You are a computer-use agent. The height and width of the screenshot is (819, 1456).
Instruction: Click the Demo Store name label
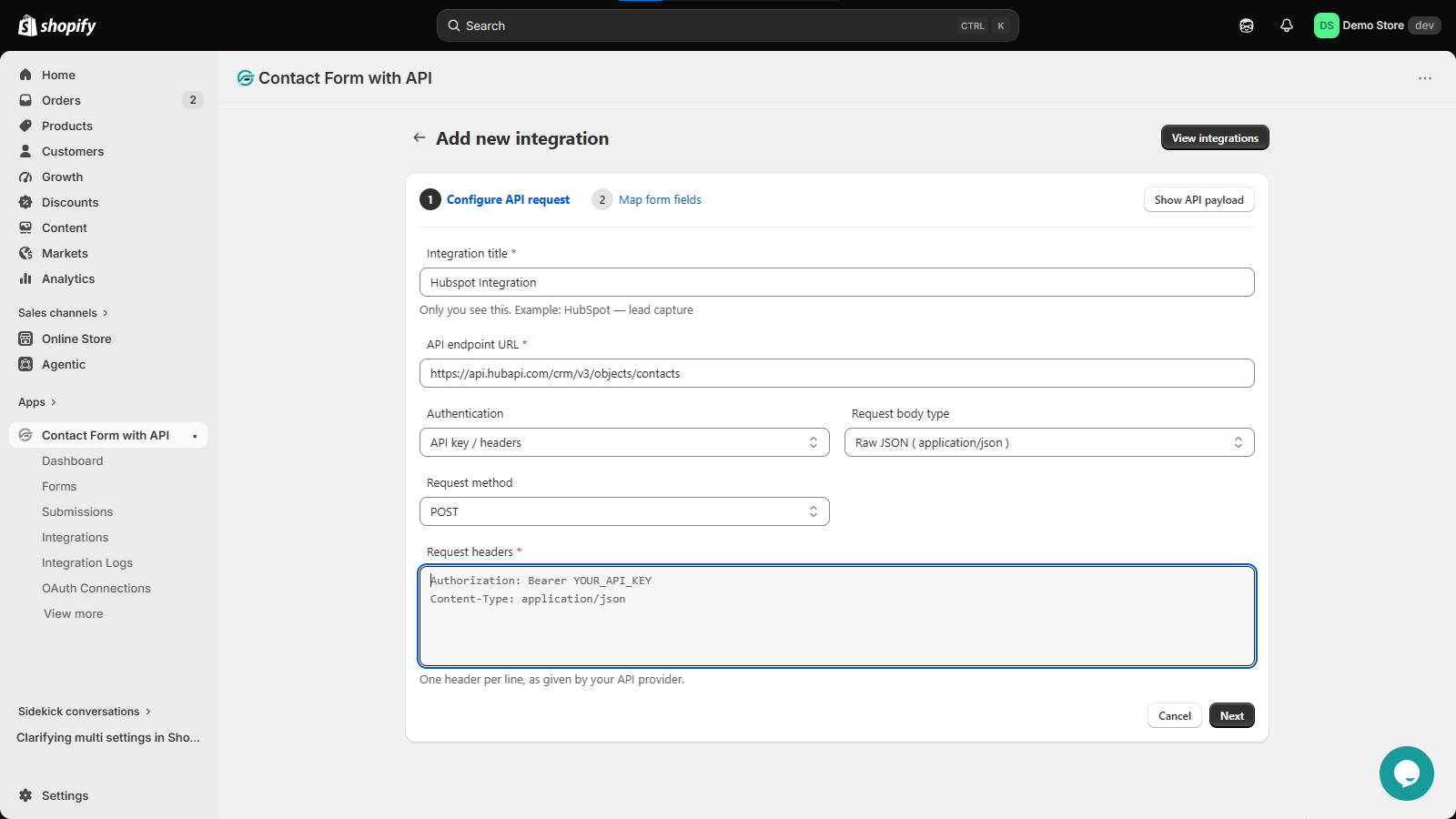click(x=1373, y=25)
